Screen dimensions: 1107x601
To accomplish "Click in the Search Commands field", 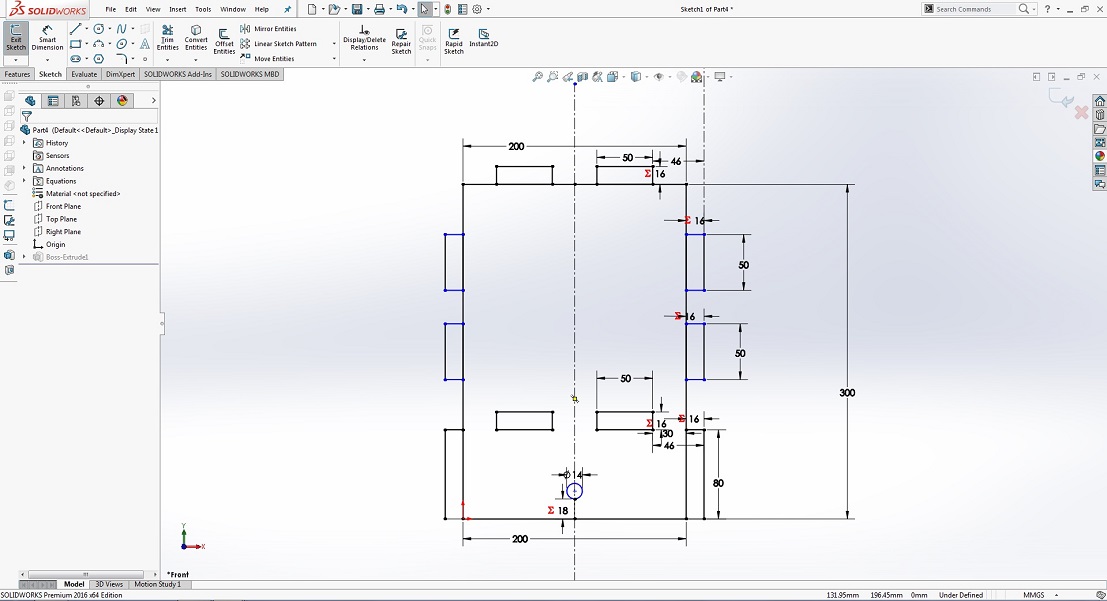I will (974, 9).
